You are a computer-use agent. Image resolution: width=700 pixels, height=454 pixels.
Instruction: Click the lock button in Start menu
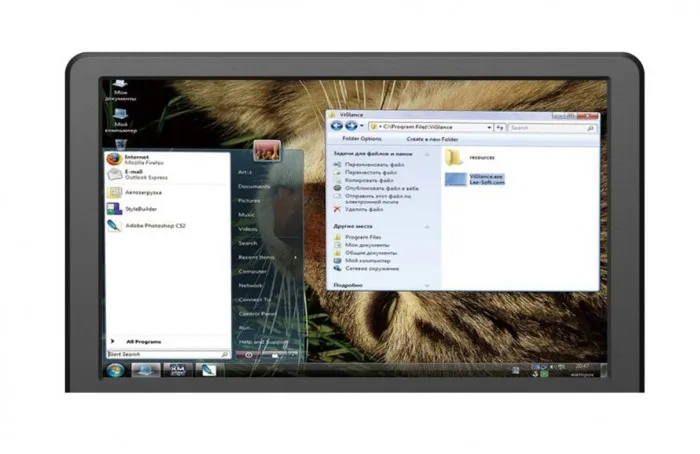point(275,355)
